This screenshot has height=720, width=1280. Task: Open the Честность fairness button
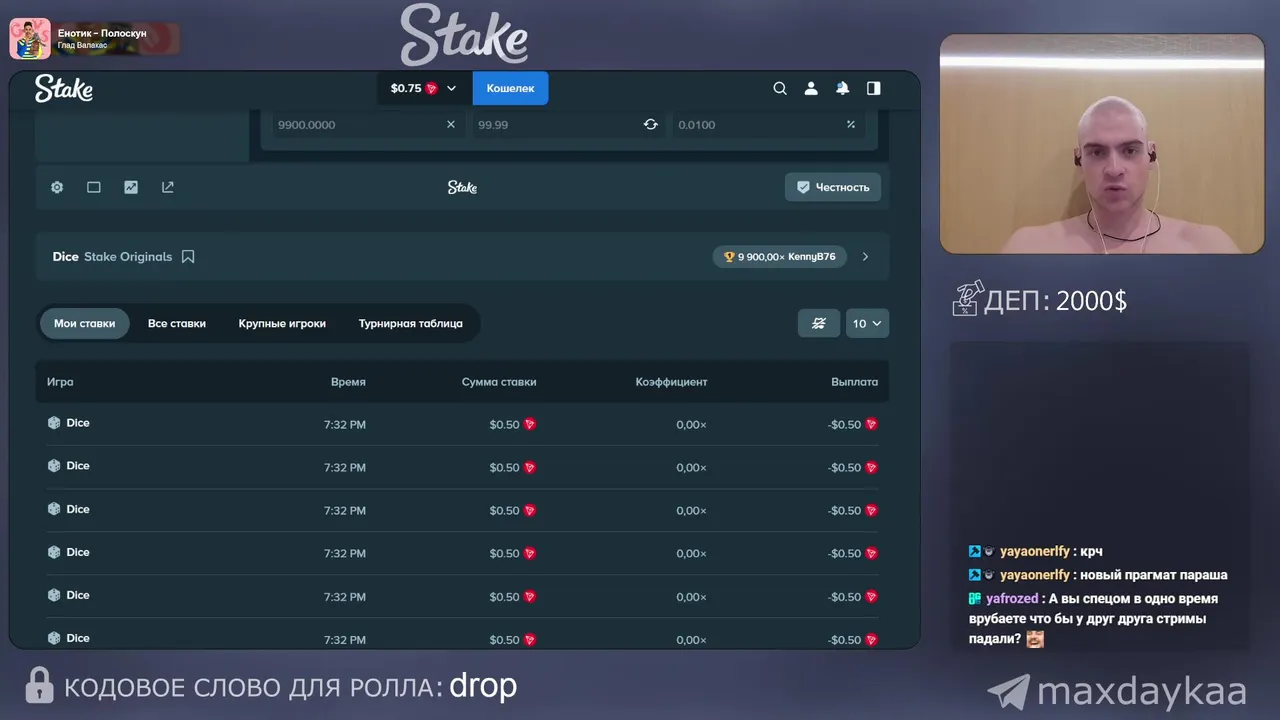click(833, 187)
